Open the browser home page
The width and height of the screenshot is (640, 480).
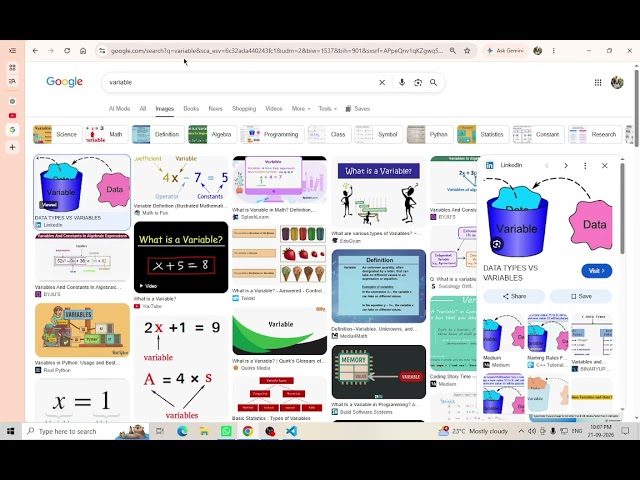click(x=83, y=51)
